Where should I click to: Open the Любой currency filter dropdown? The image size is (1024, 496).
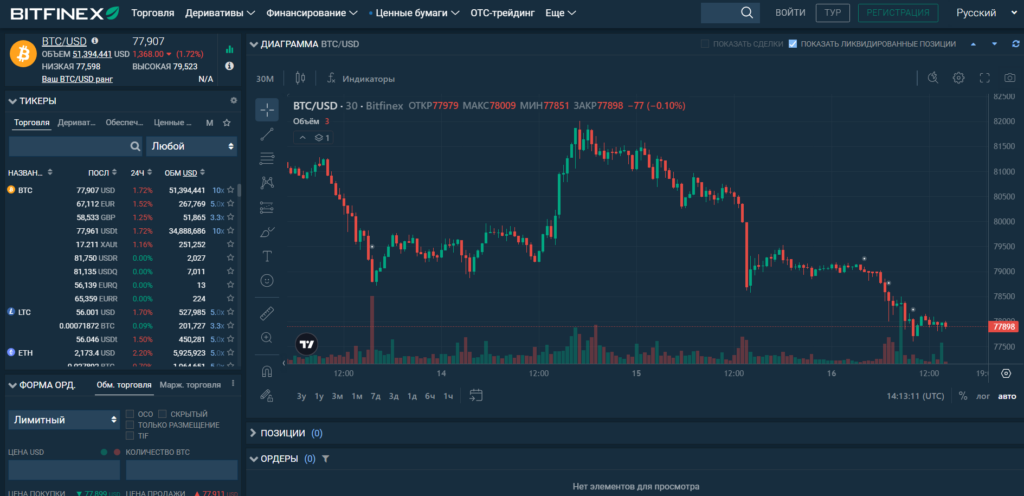(191, 146)
